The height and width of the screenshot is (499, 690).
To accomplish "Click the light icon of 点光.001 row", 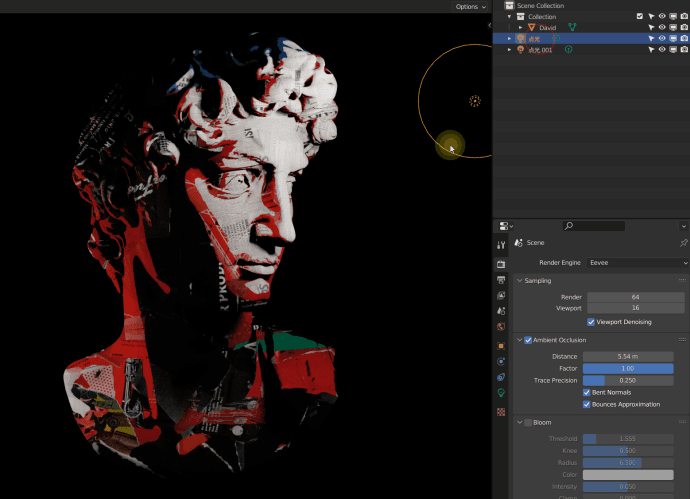I will click(521, 50).
